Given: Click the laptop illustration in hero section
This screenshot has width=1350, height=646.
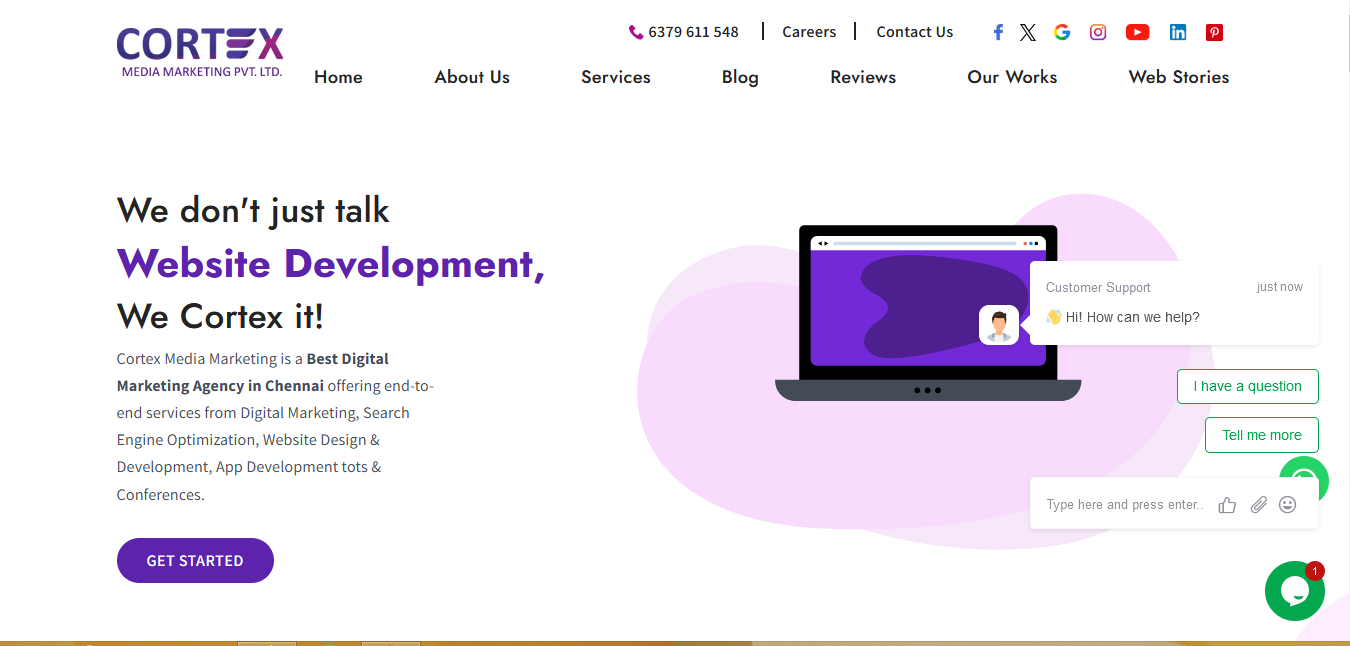Looking at the screenshot, I should click(x=928, y=313).
